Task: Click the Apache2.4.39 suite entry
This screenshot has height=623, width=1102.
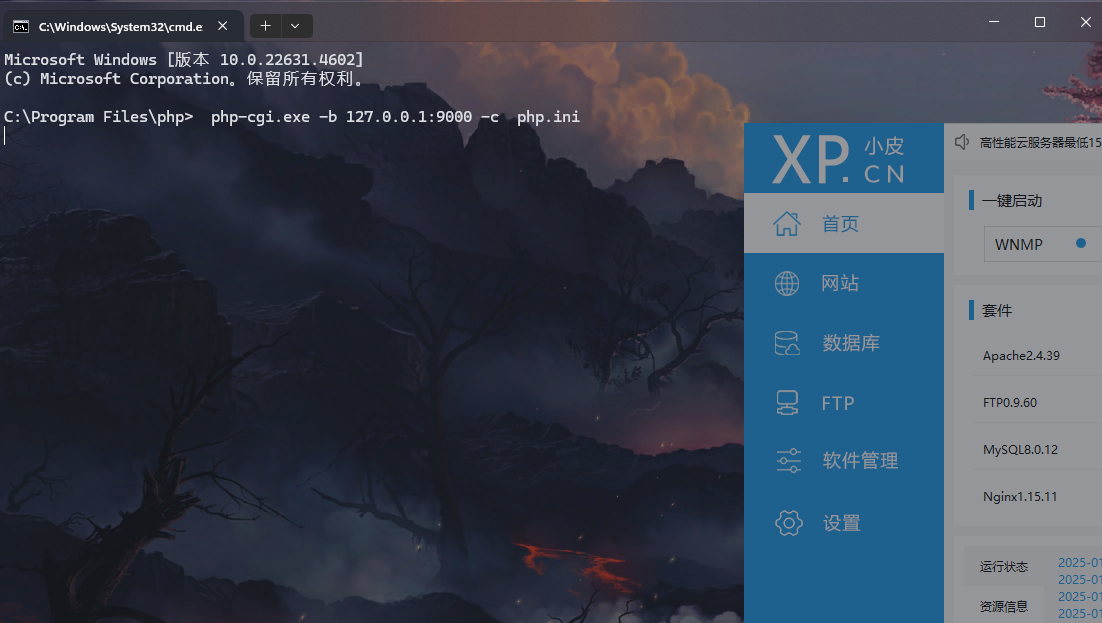Action: 1021,356
